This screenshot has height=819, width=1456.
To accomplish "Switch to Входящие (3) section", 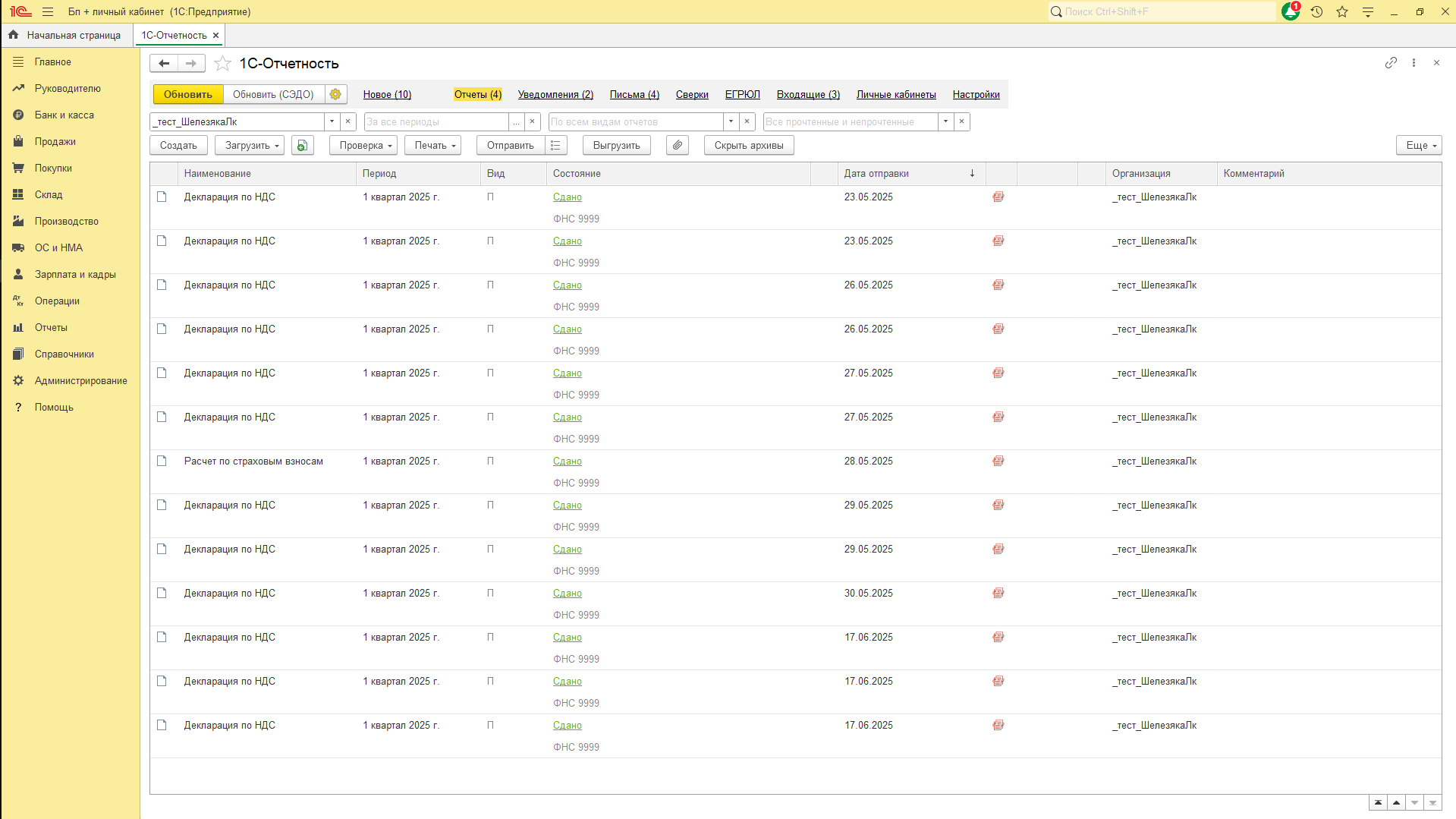I will click(x=808, y=94).
